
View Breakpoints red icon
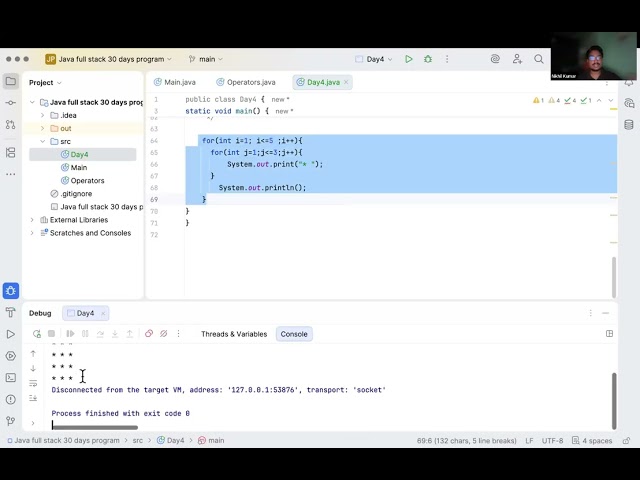coord(149,334)
